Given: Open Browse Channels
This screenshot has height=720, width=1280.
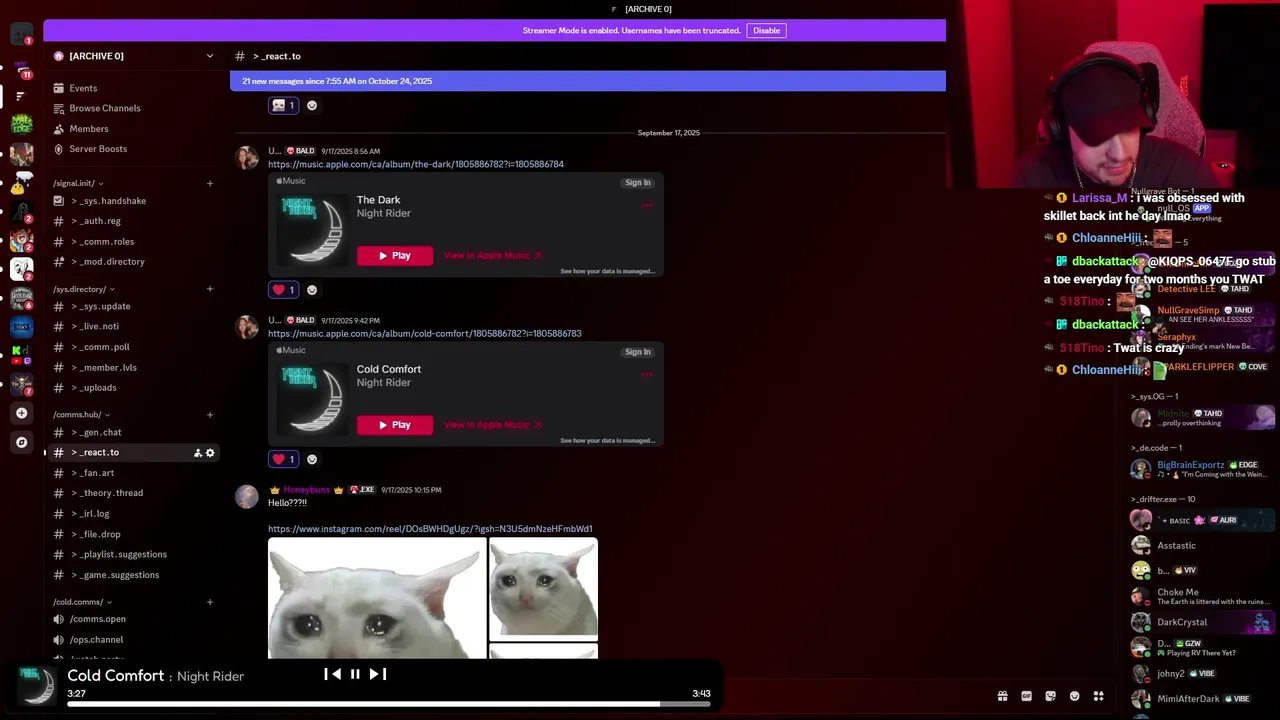Looking at the screenshot, I should [x=104, y=108].
